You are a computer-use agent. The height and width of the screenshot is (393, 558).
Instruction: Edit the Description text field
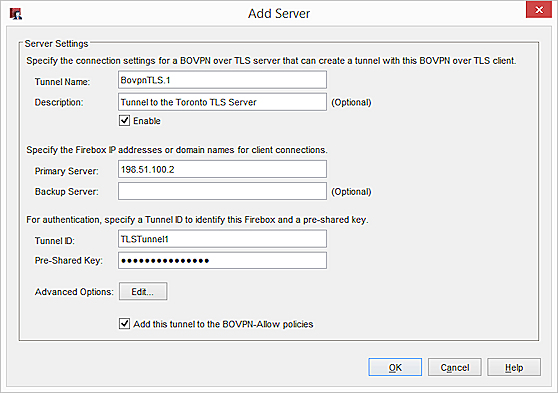click(x=222, y=102)
